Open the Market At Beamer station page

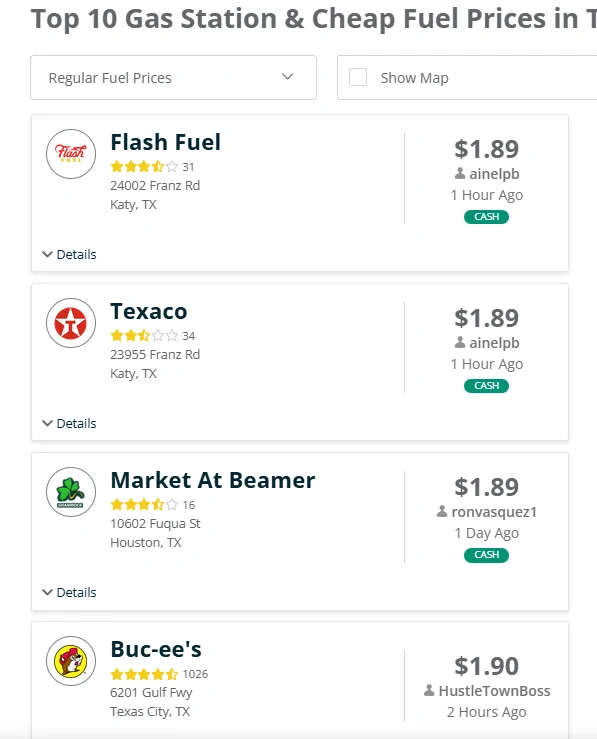coord(213,480)
